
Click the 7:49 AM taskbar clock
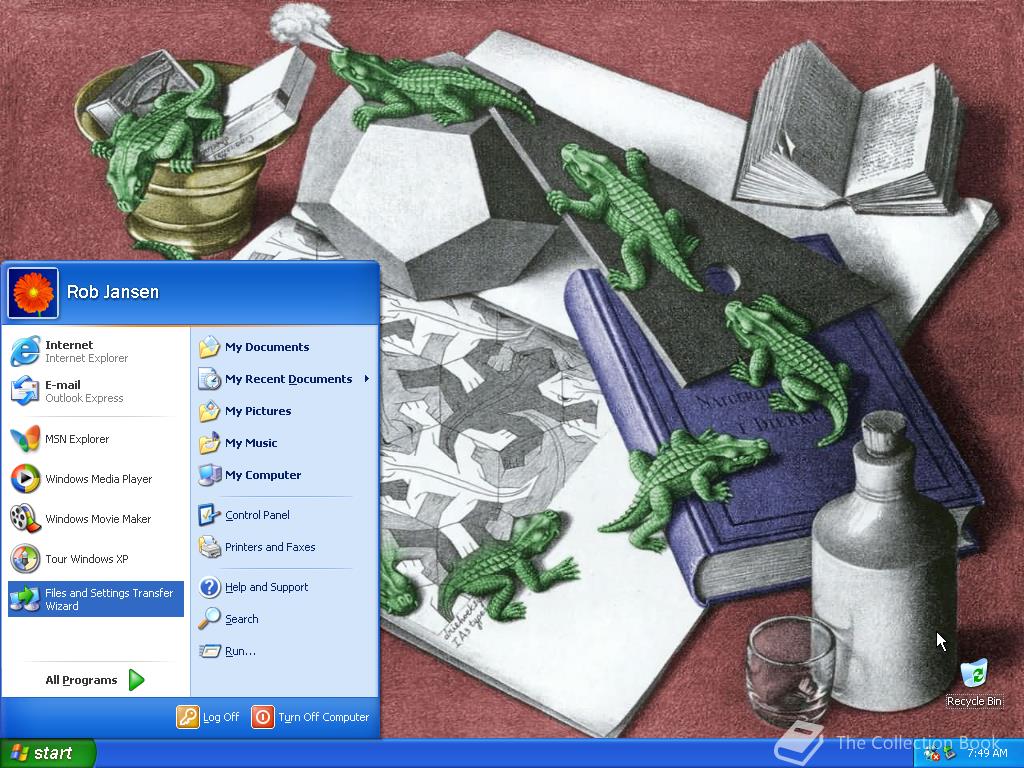(x=987, y=754)
